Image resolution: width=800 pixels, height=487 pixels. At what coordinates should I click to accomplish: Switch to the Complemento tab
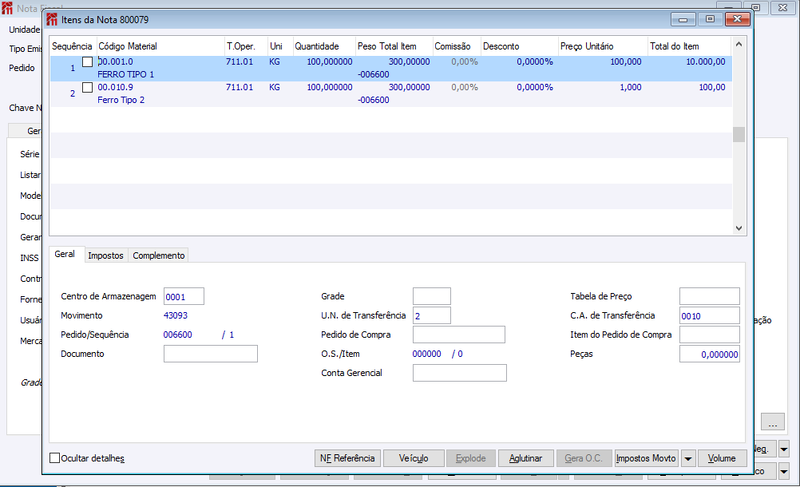point(159,255)
